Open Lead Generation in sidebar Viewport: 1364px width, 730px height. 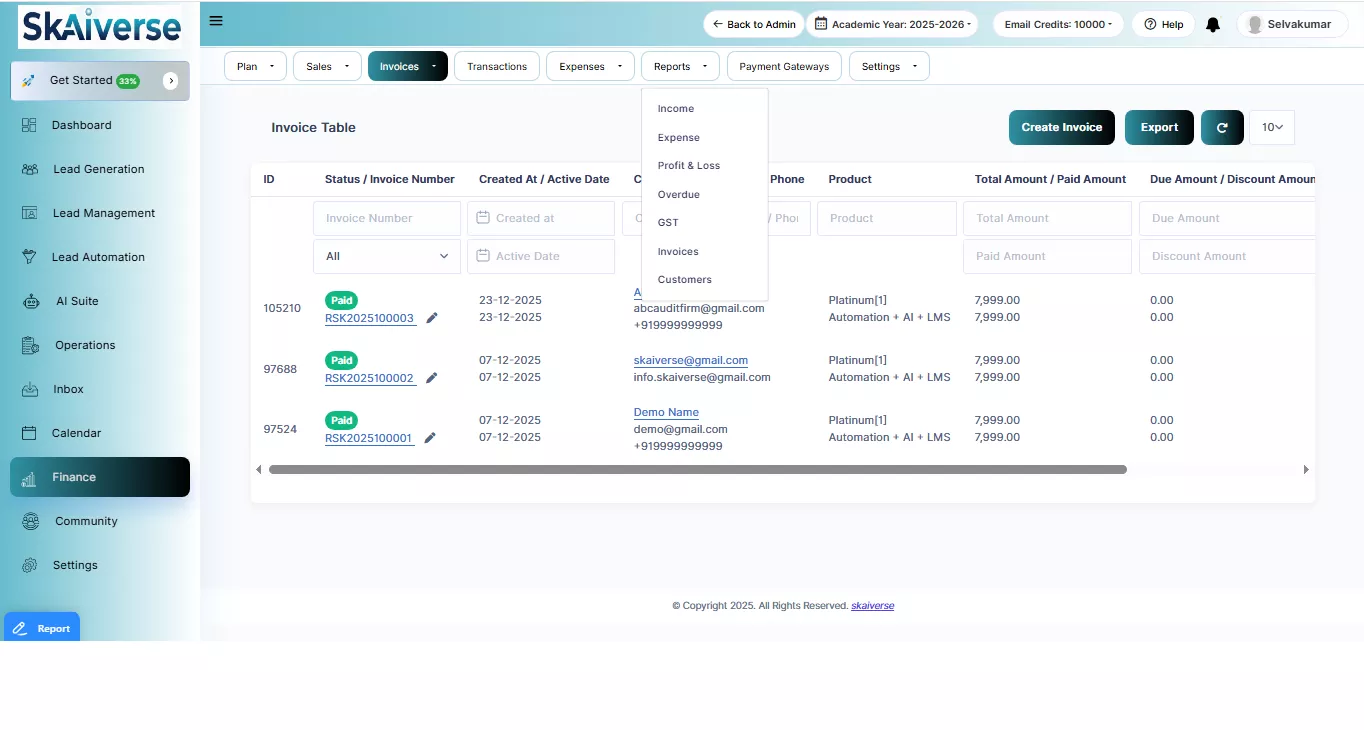tap(98, 169)
